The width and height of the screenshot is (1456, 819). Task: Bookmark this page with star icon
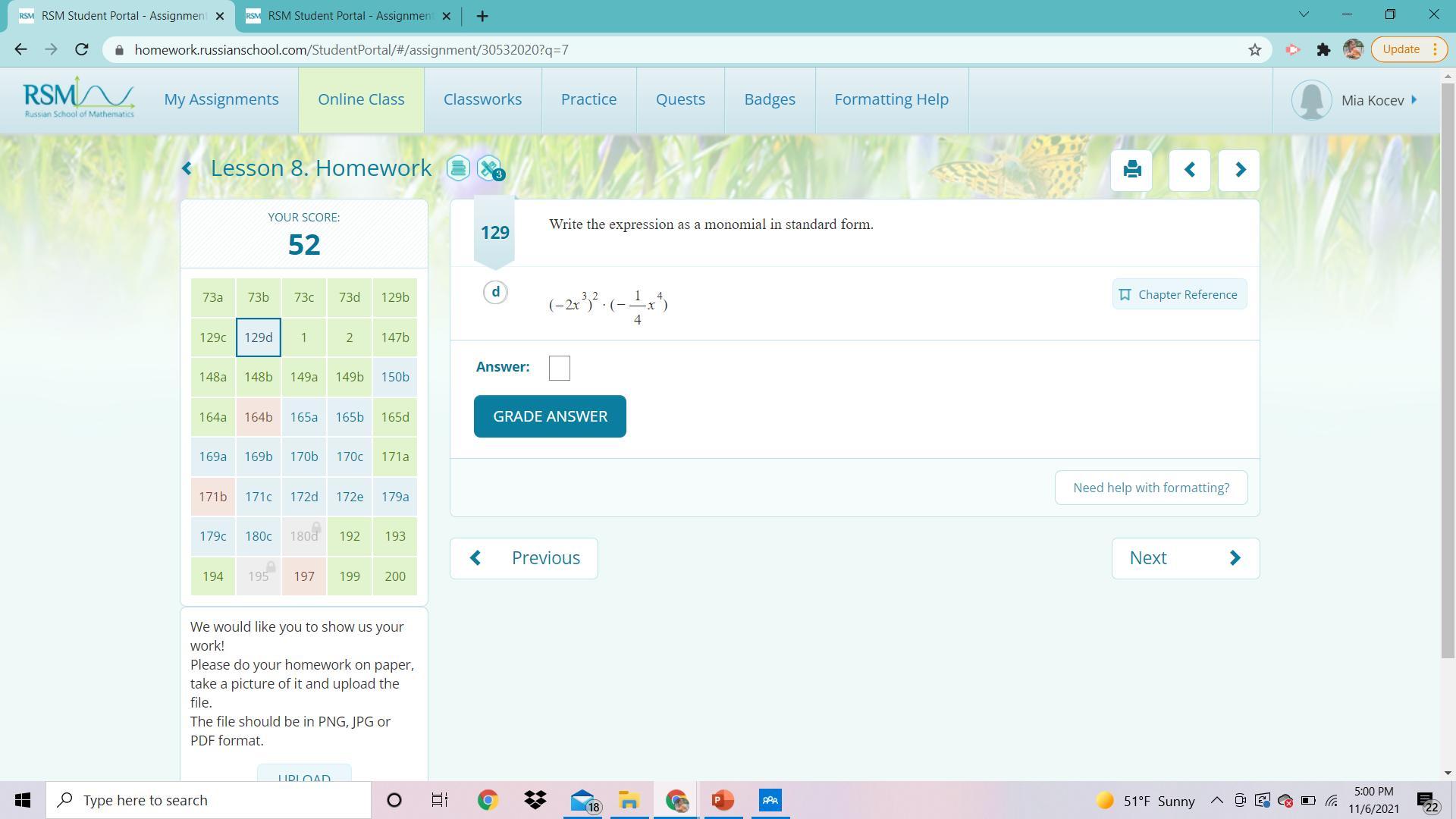point(1254,50)
